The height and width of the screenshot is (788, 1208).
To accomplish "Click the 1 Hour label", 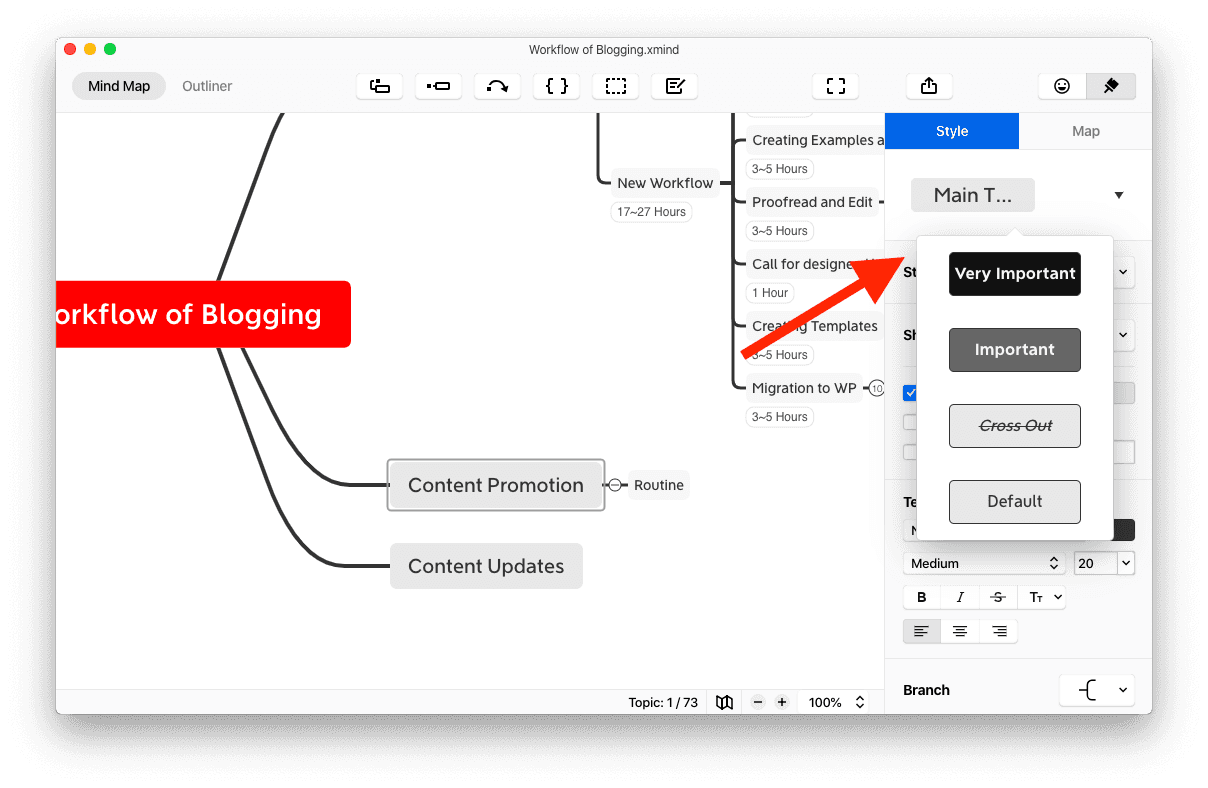I will click(x=769, y=293).
